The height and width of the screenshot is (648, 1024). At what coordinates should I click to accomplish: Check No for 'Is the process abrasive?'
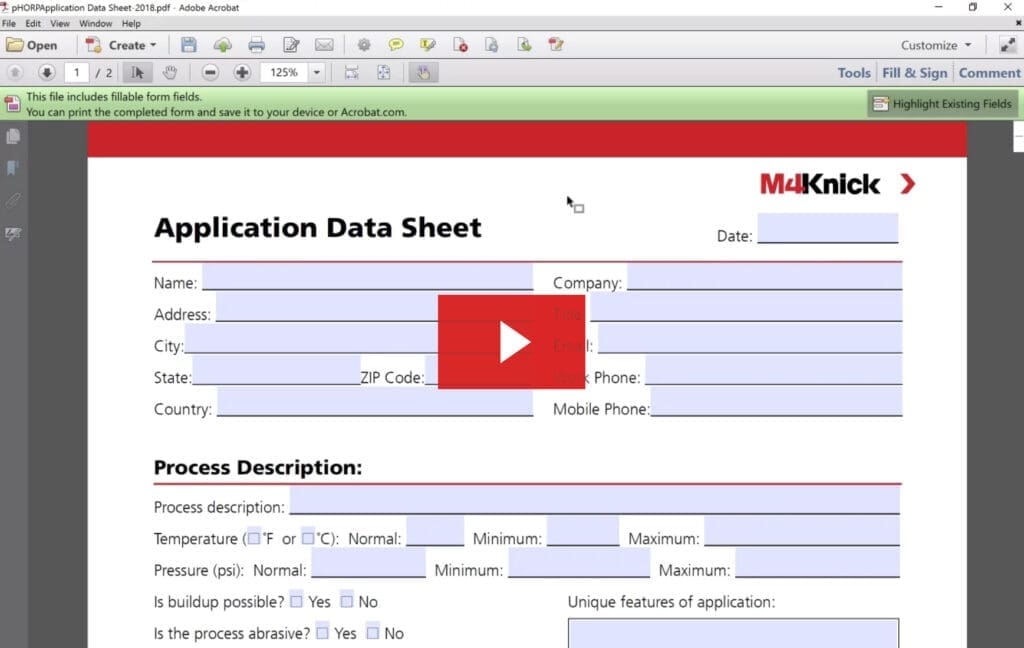(x=372, y=632)
